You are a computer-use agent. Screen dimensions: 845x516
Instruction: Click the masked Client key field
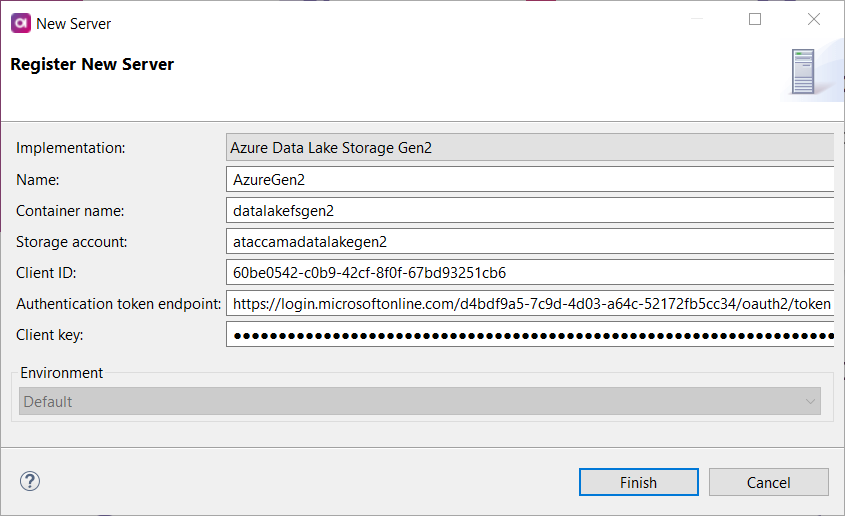530,335
